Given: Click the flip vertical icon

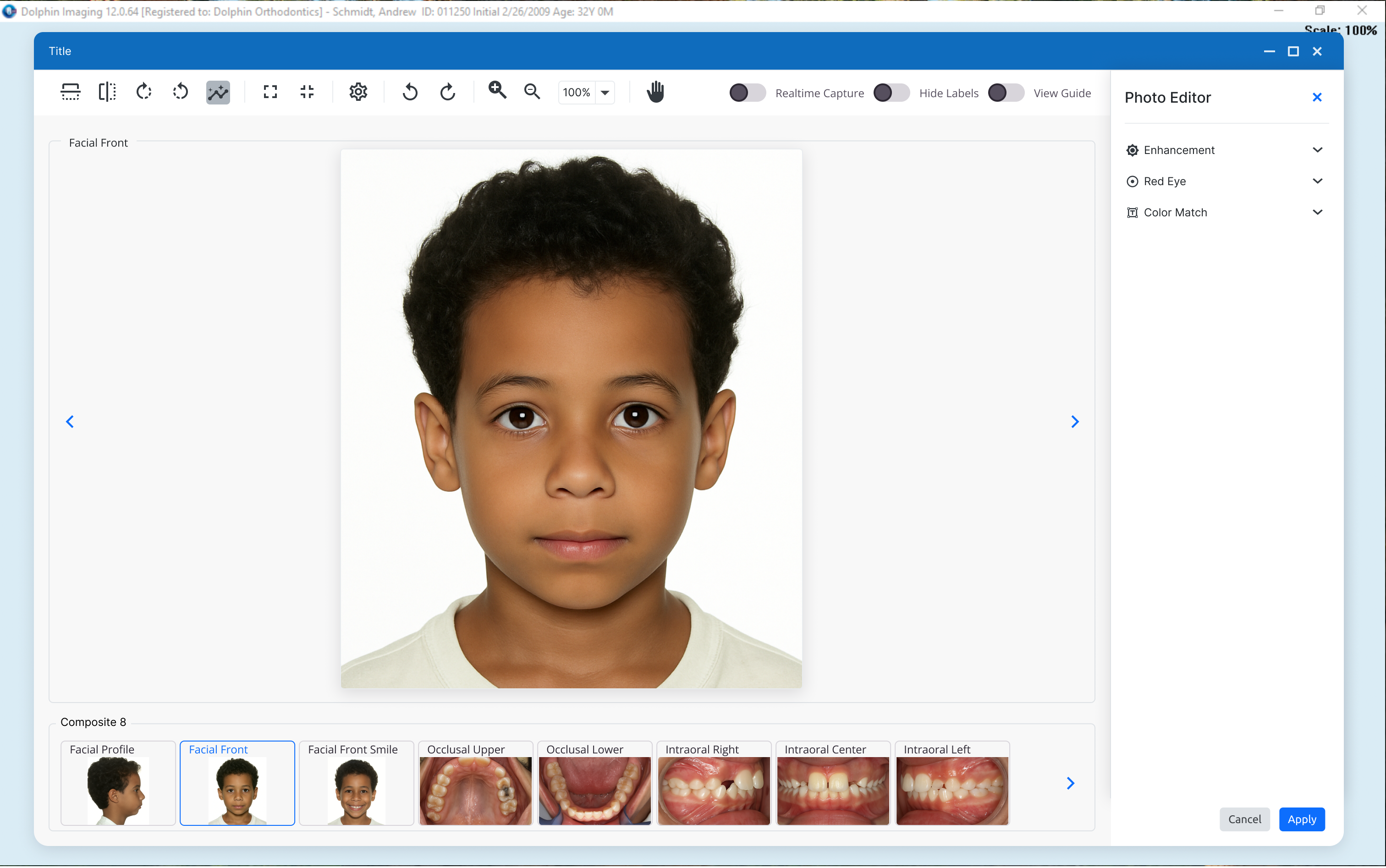Looking at the screenshot, I should (x=71, y=92).
